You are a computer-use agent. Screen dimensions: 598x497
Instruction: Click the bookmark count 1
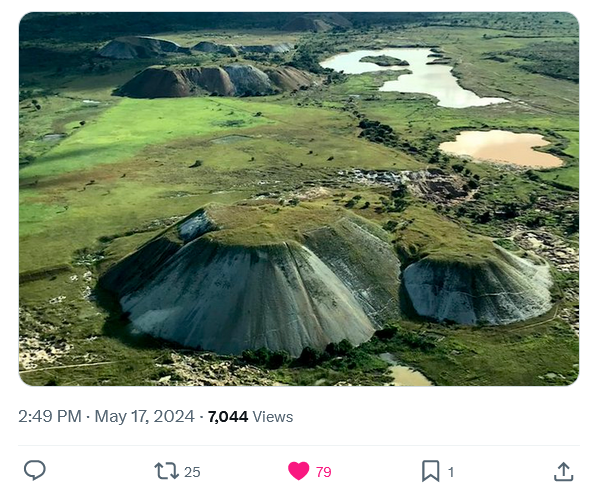click(x=451, y=472)
